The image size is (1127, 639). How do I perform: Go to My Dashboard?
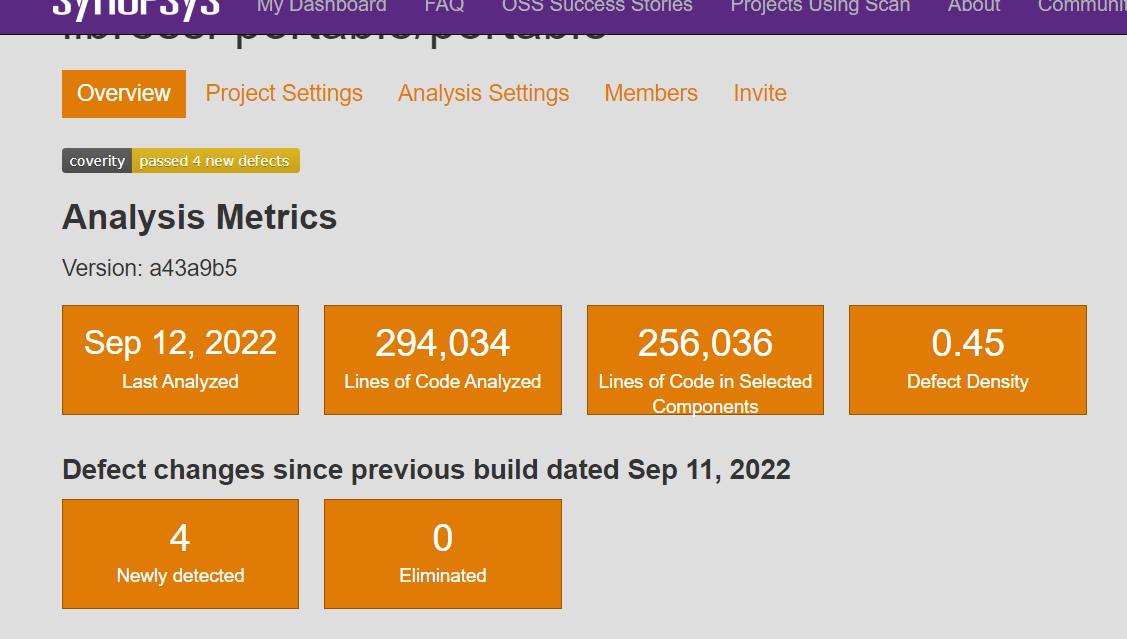click(x=321, y=7)
